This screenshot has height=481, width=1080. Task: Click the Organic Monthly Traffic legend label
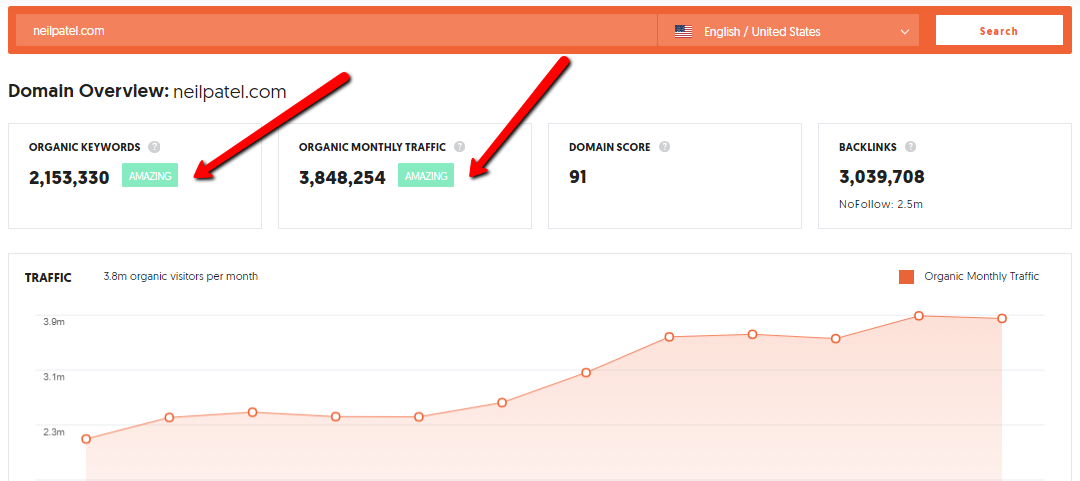pos(982,276)
